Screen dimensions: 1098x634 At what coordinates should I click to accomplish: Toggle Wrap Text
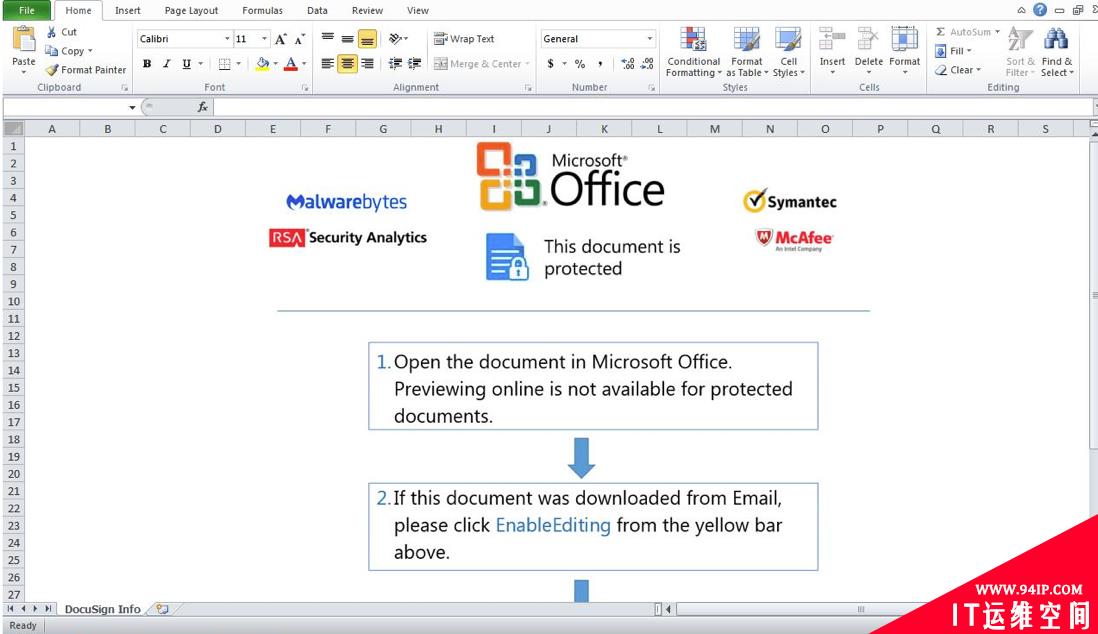(x=464, y=39)
